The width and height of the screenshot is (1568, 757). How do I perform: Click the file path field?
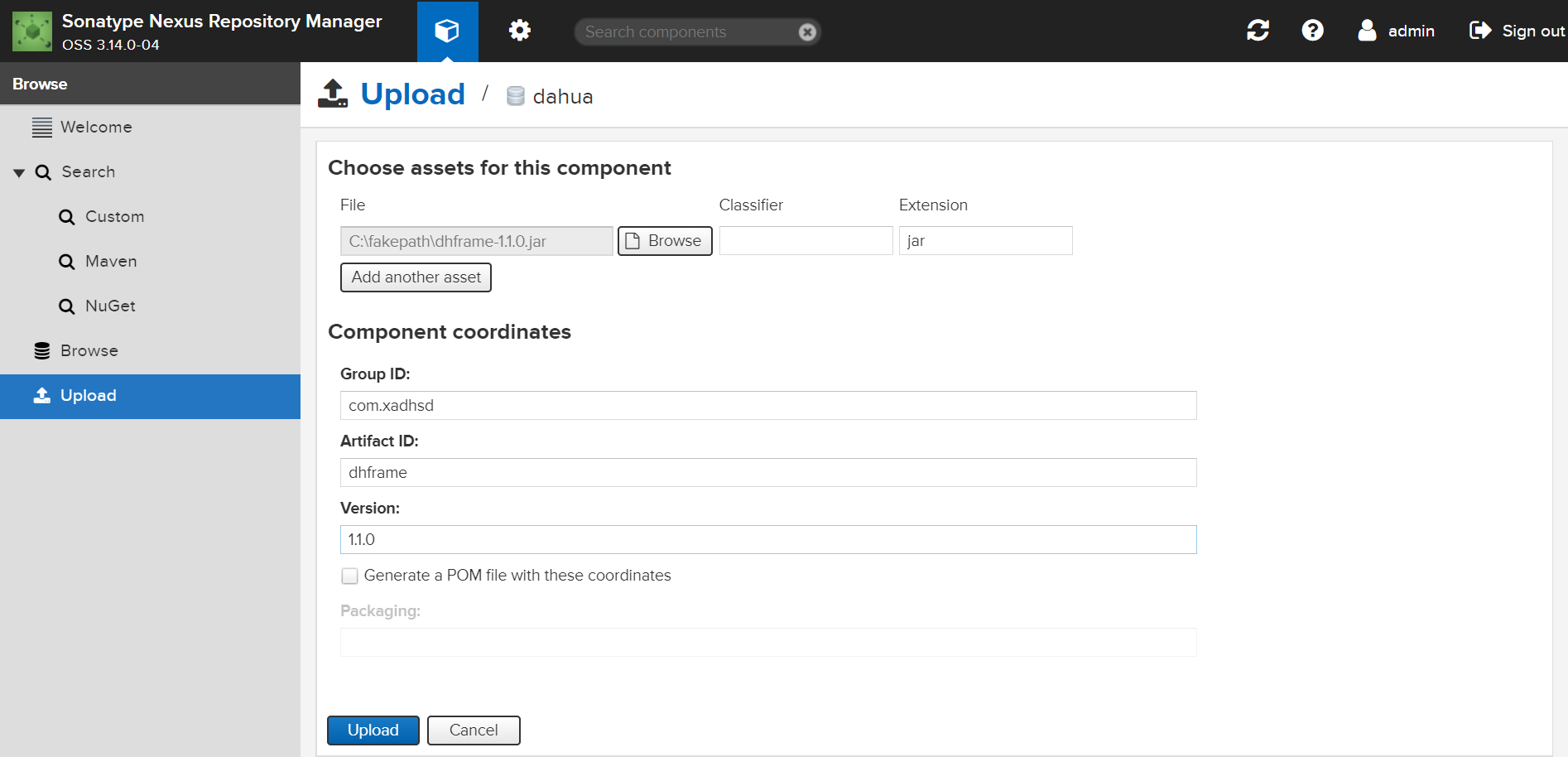[477, 241]
